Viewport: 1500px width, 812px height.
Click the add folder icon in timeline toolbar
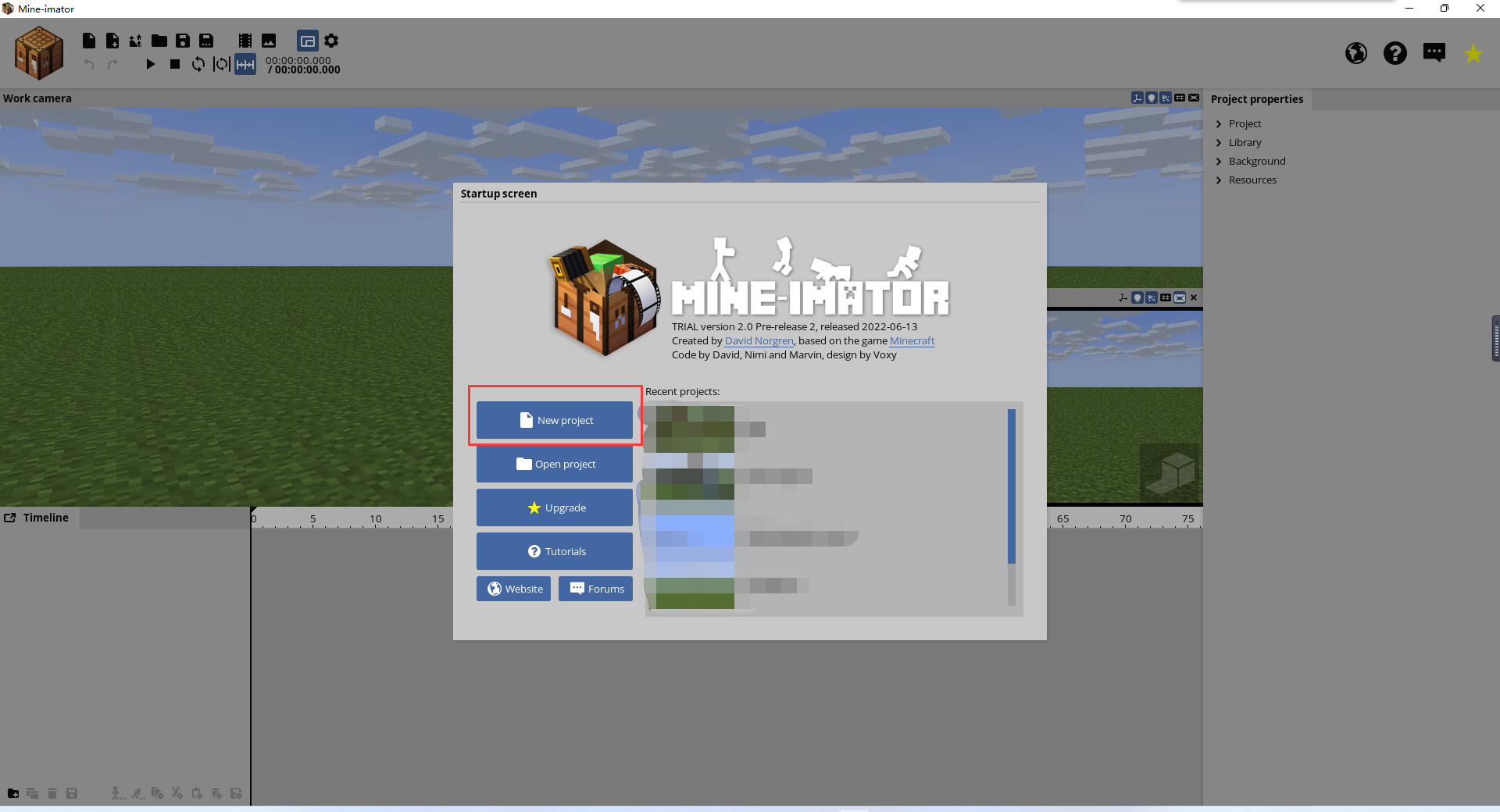pos(13,793)
